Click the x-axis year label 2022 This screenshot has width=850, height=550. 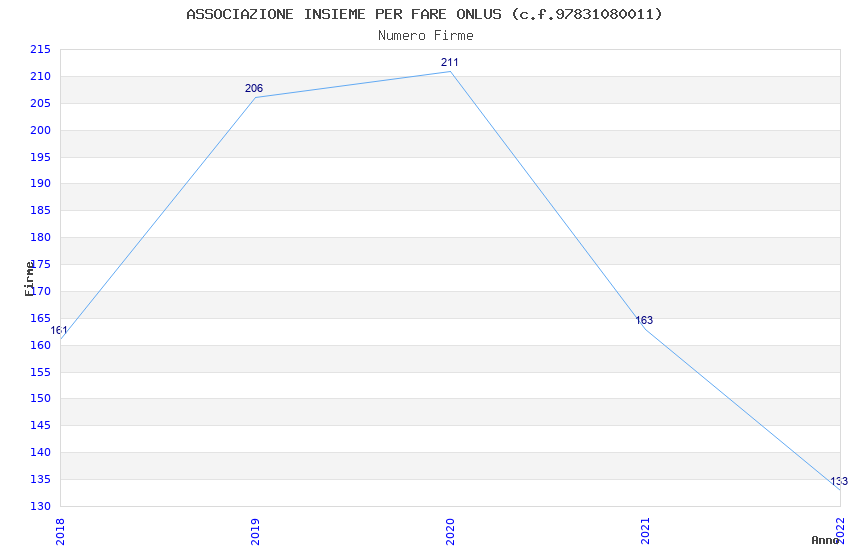click(x=840, y=530)
